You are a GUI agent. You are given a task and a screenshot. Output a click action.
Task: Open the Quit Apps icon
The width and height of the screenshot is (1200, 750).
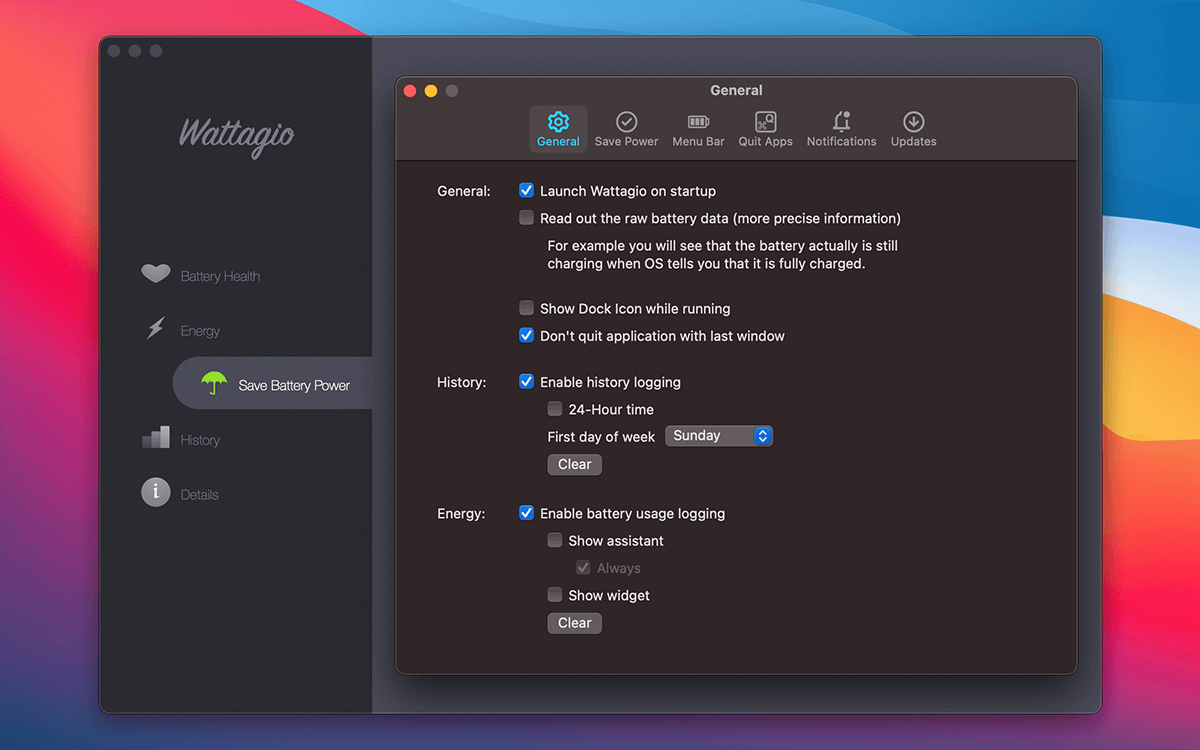click(x=765, y=122)
